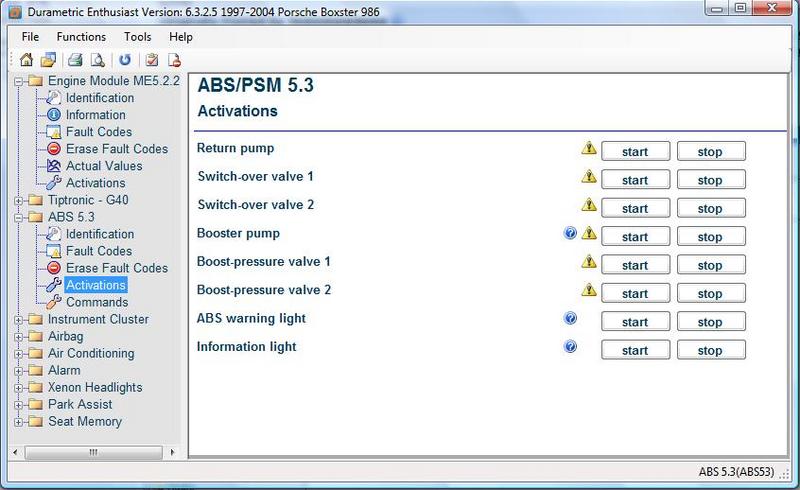Click the clipboard checklist toolbar icon
Screen dimensions: 800x490
click(x=152, y=60)
